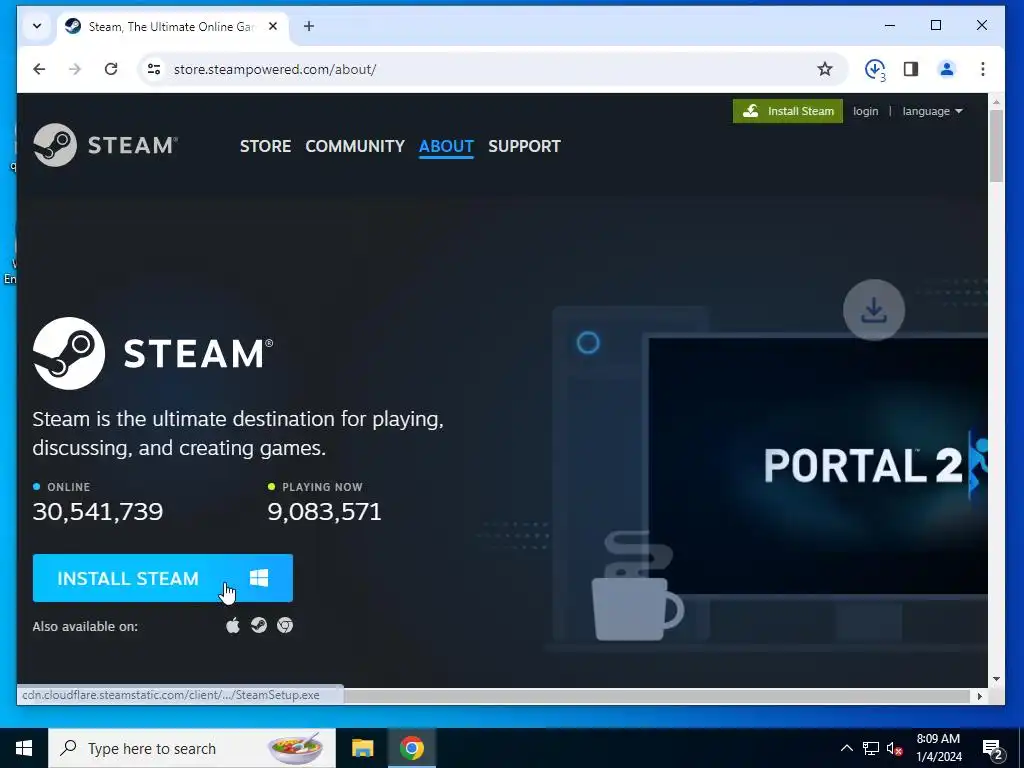Click the Portal 2 screen artwork
1024x768 pixels.
pyautogui.click(x=818, y=465)
